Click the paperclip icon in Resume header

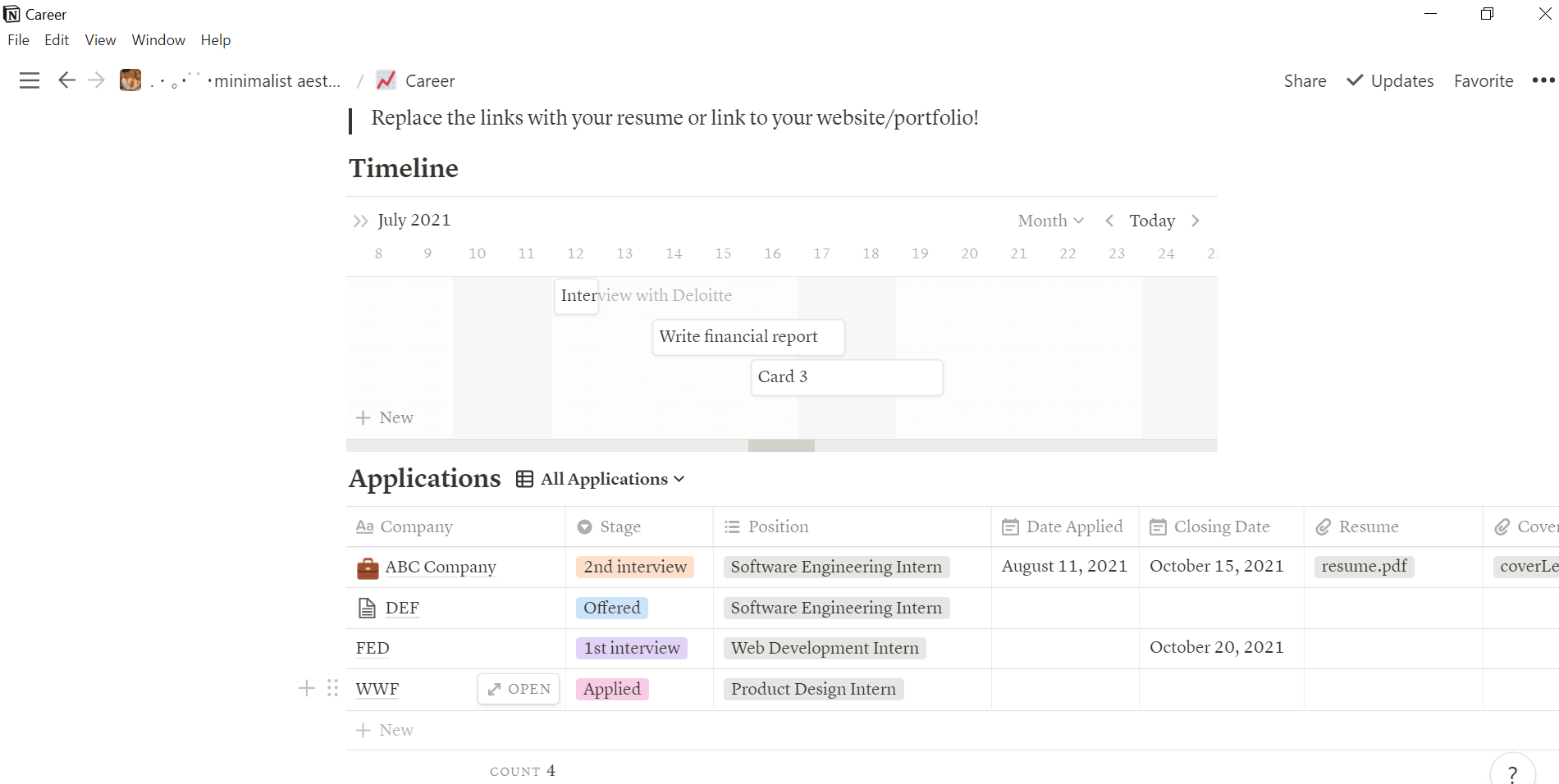click(1324, 526)
